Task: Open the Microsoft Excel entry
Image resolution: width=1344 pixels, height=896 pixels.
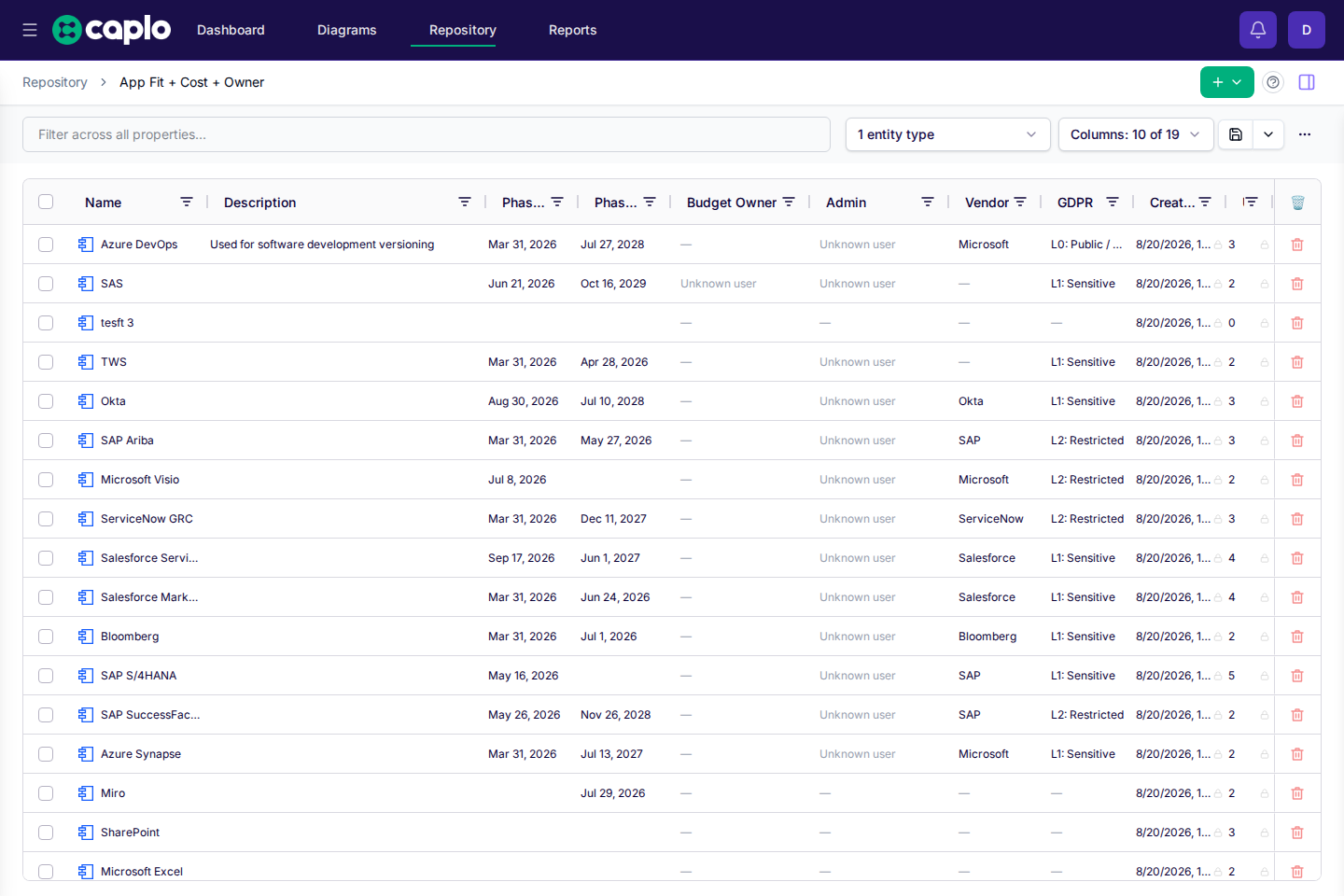Action: click(142, 872)
